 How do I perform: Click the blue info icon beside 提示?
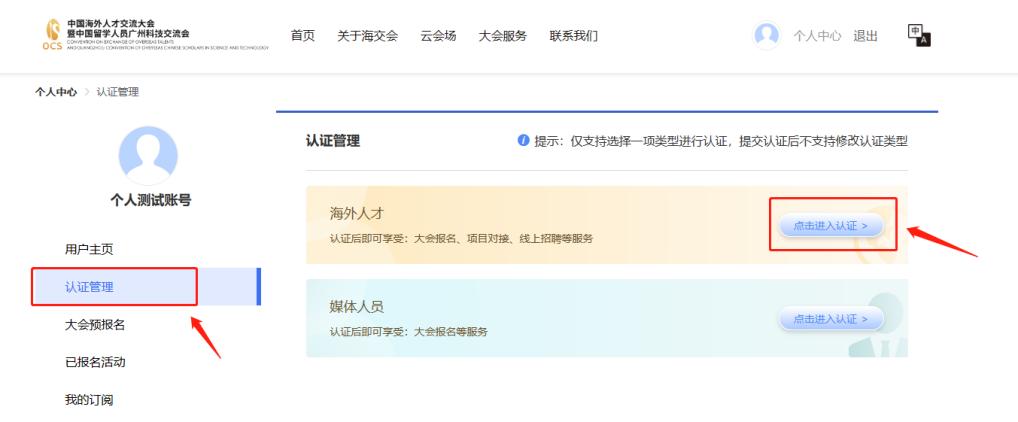(x=522, y=141)
